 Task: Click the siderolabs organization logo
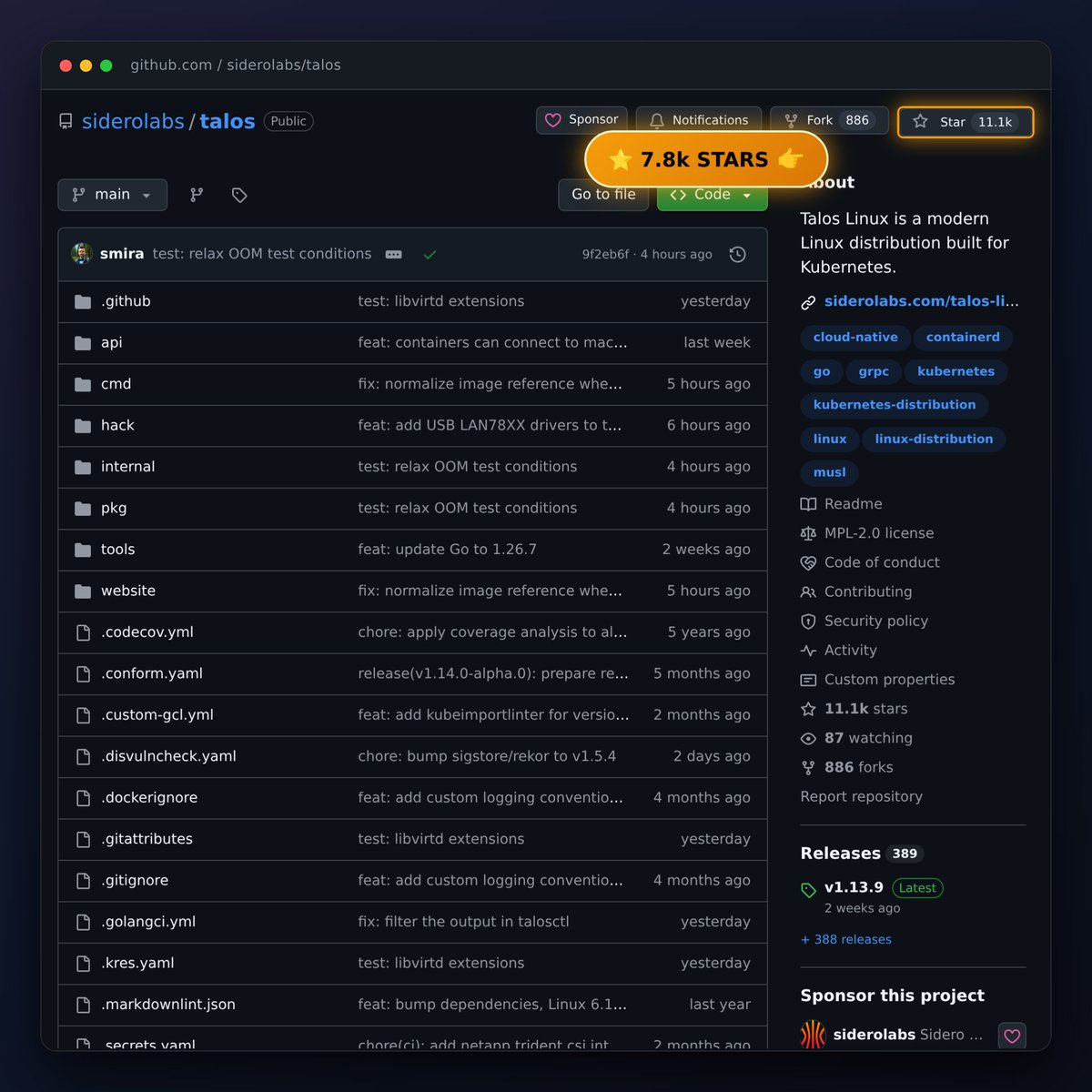coord(813,1035)
